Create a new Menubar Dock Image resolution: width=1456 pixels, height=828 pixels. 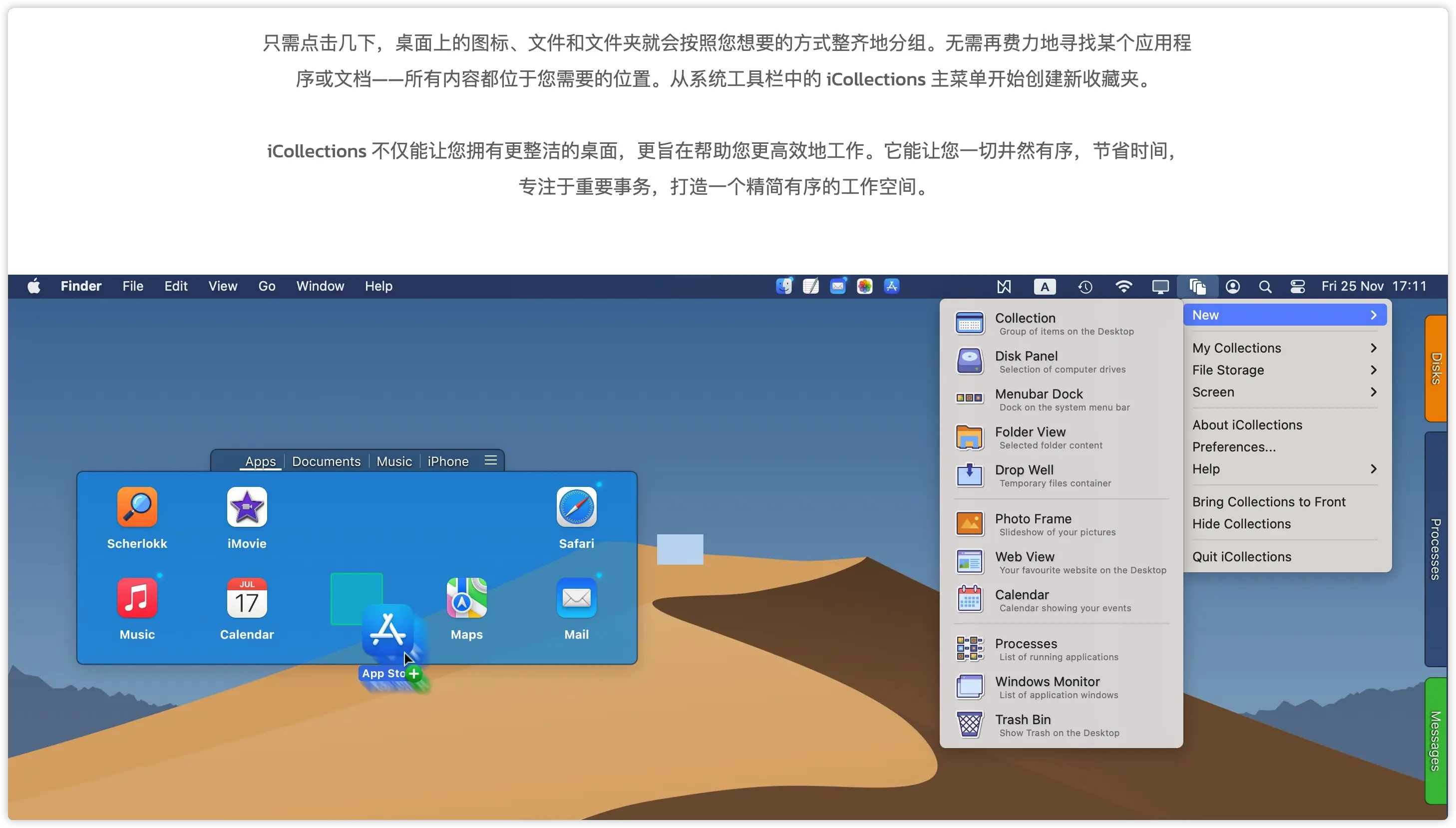click(1061, 400)
